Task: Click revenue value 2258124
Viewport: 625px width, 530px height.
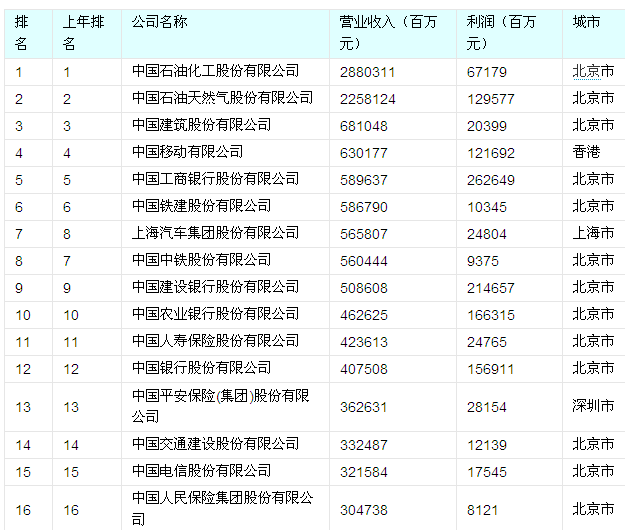Action: point(367,99)
